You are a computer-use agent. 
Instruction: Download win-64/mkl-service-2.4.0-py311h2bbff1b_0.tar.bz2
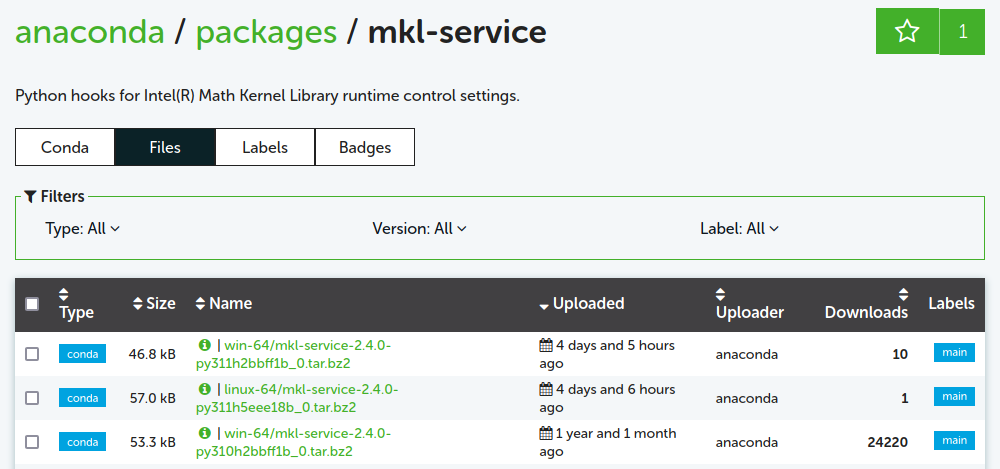[x=293, y=354]
